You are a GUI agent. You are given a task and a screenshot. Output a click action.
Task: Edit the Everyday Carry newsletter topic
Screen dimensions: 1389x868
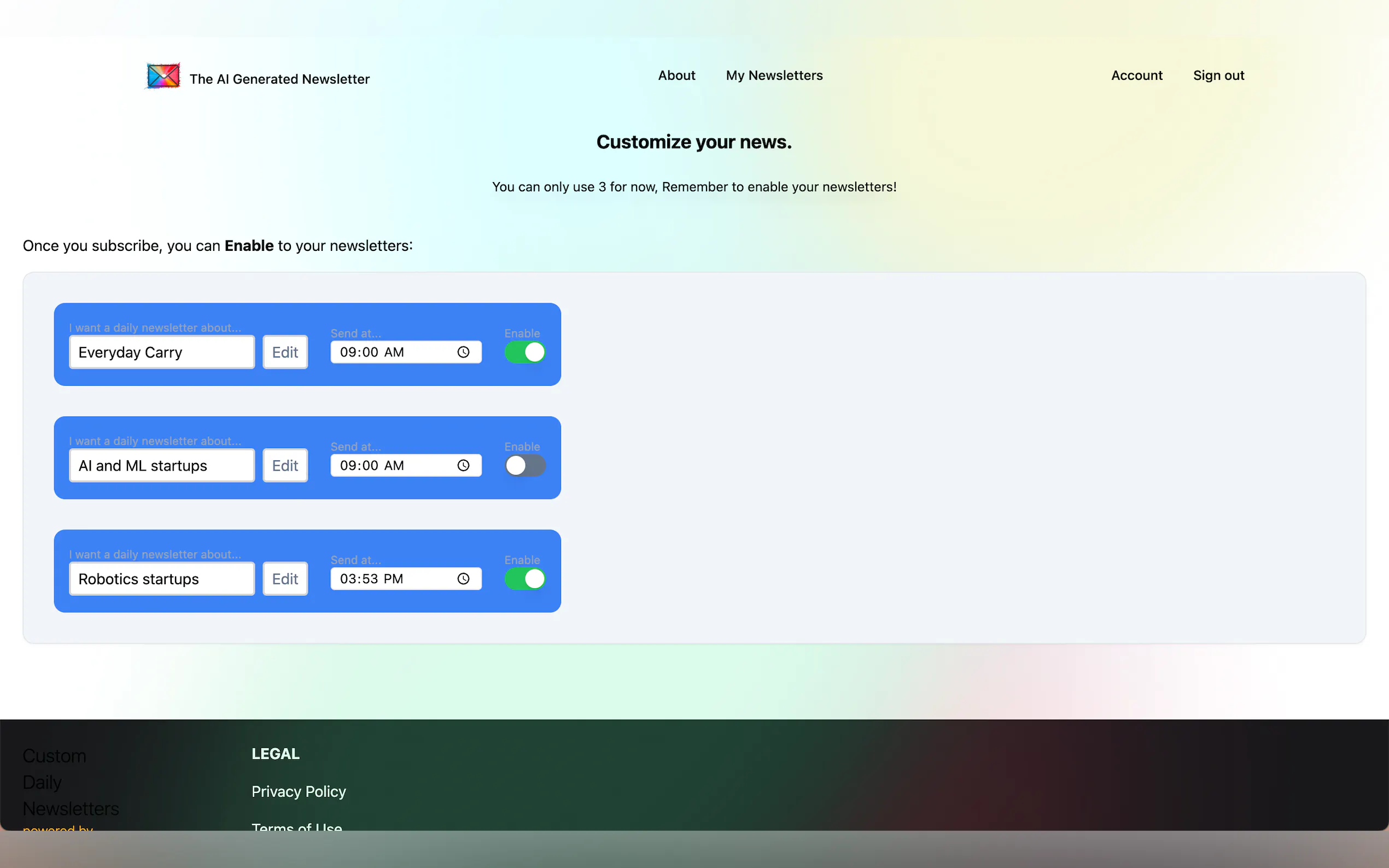click(x=285, y=352)
